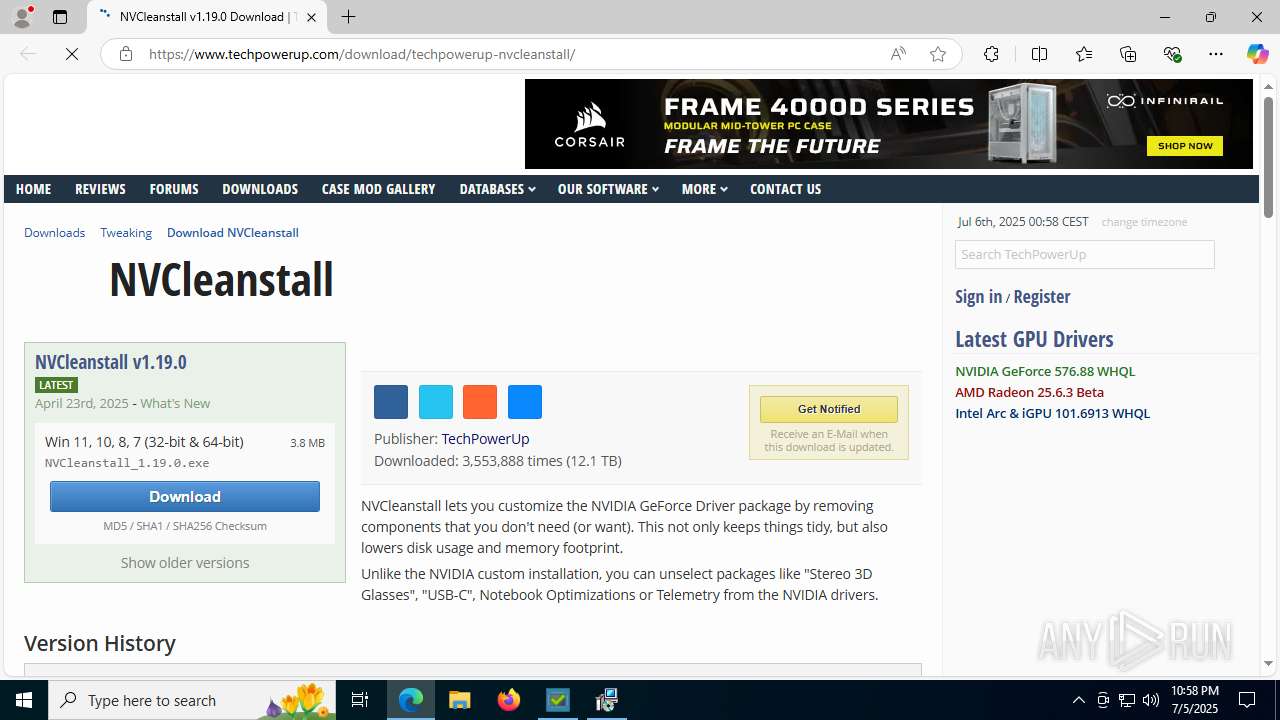Click the Get Notified button
This screenshot has height=720, width=1280.
829,409
